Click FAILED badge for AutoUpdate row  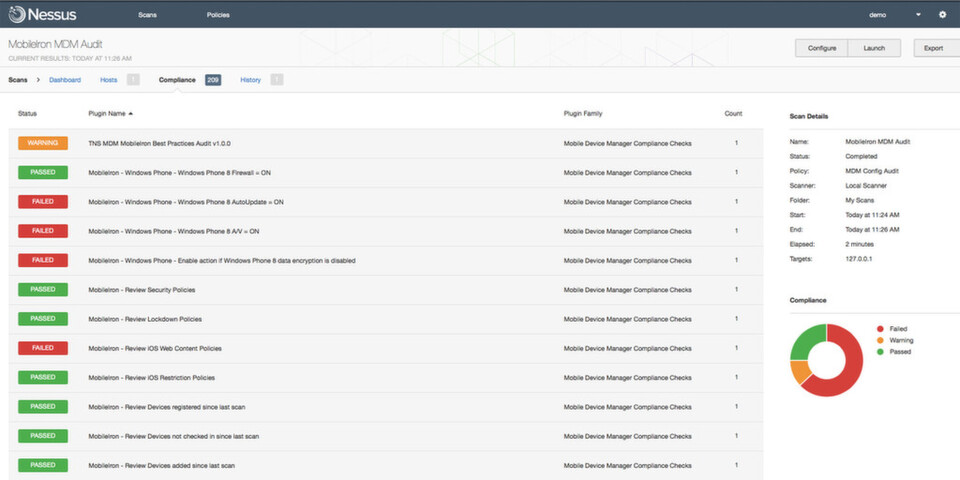[43, 201]
